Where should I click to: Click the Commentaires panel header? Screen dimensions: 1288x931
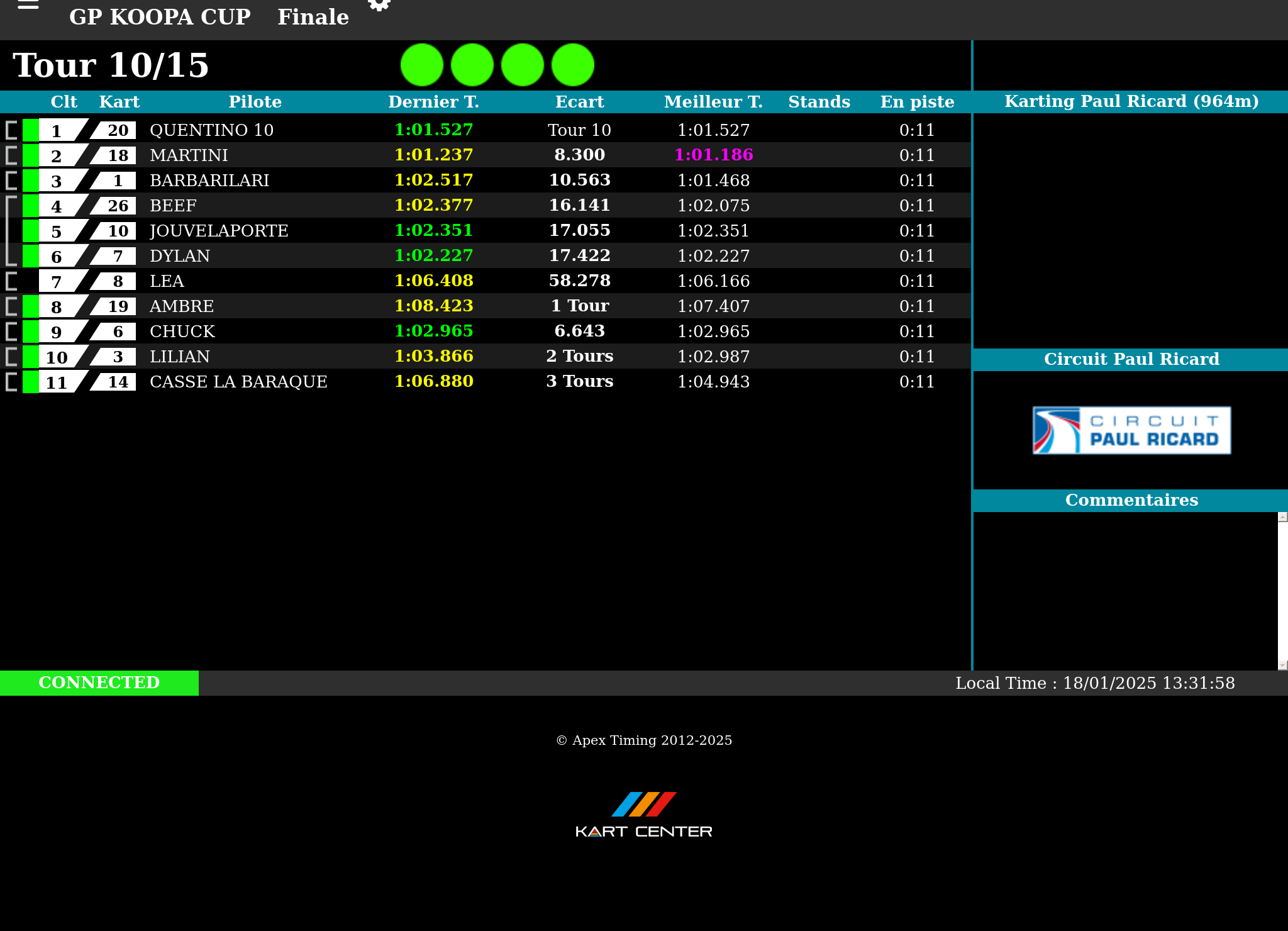[1131, 500]
